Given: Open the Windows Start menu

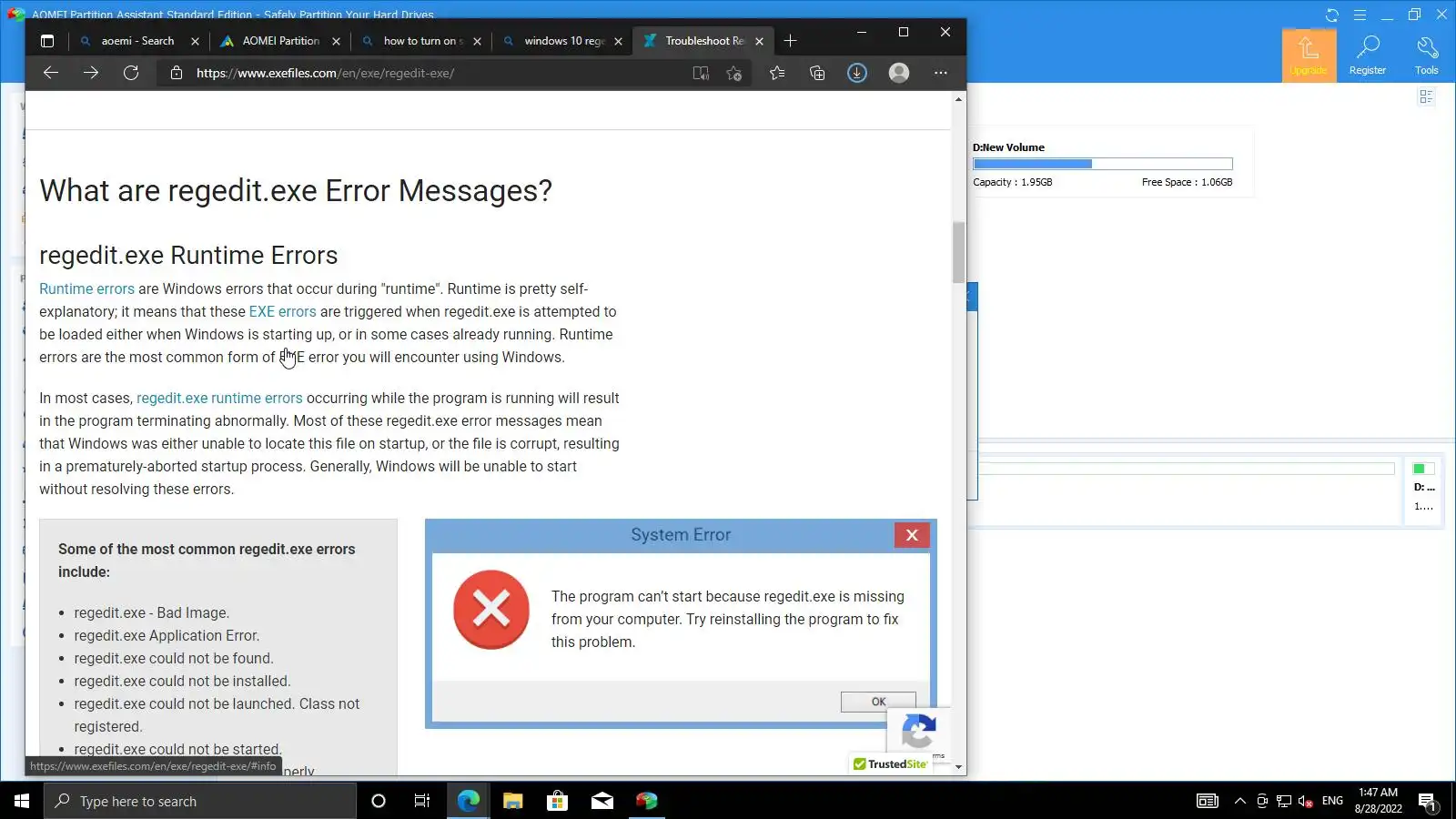Looking at the screenshot, I should click(x=22, y=801).
